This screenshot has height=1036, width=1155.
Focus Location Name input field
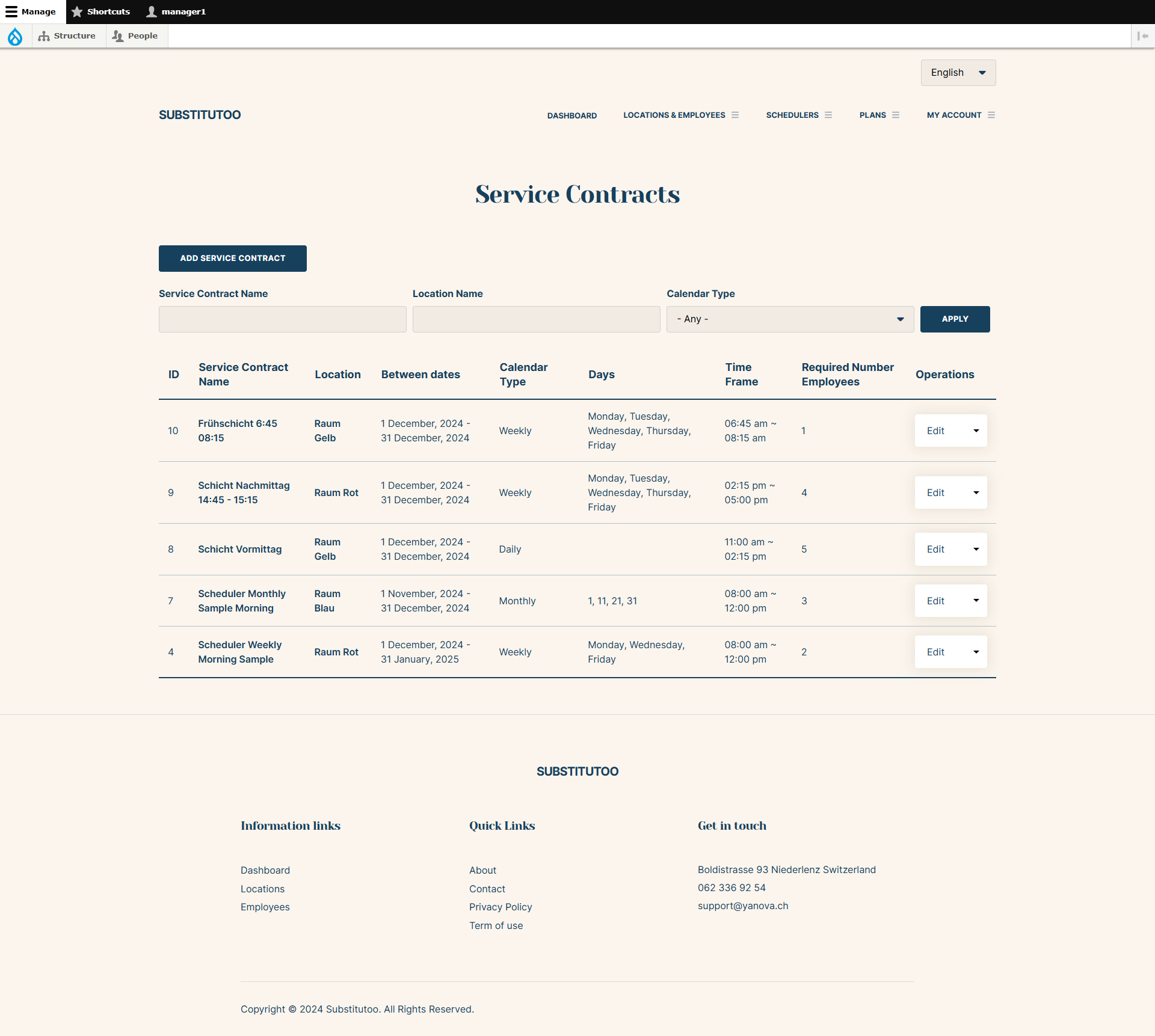click(x=537, y=319)
